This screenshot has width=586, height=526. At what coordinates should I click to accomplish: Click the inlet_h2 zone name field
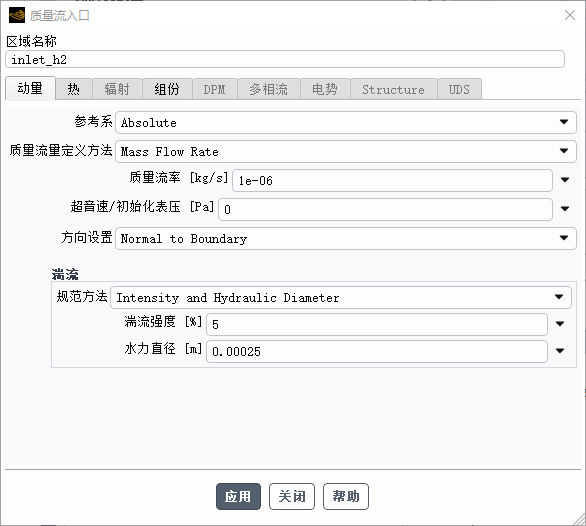tap(285, 59)
